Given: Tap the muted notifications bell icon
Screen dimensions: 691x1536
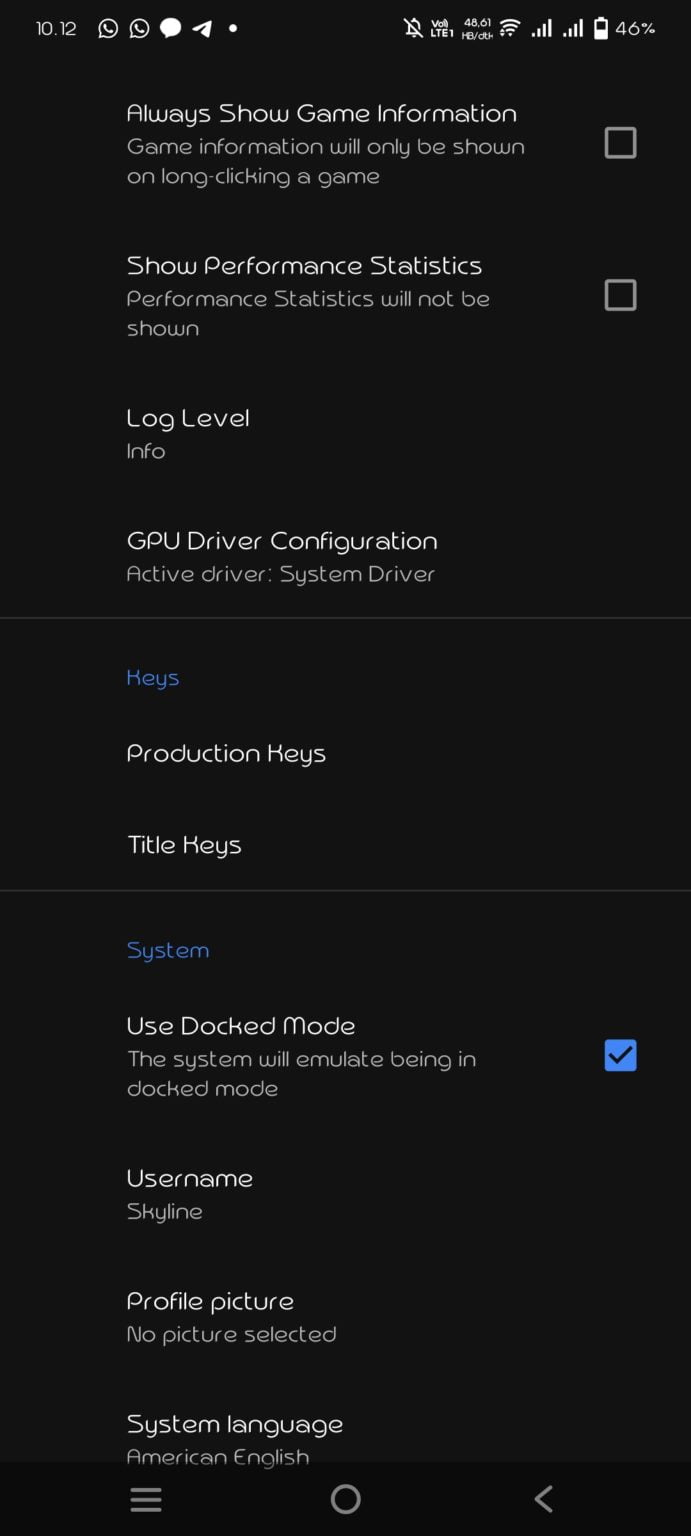Looking at the screenshot, I should pos(412,28).
